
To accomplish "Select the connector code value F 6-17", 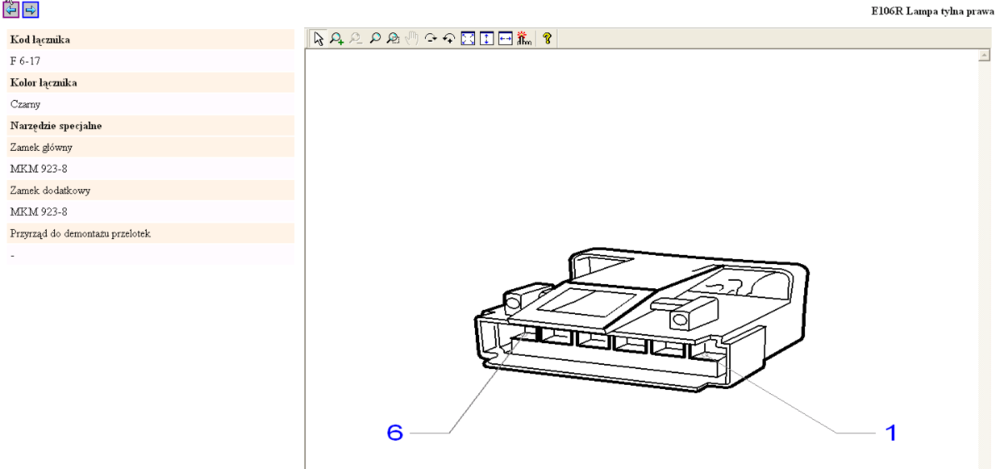I will pos(27,61).
